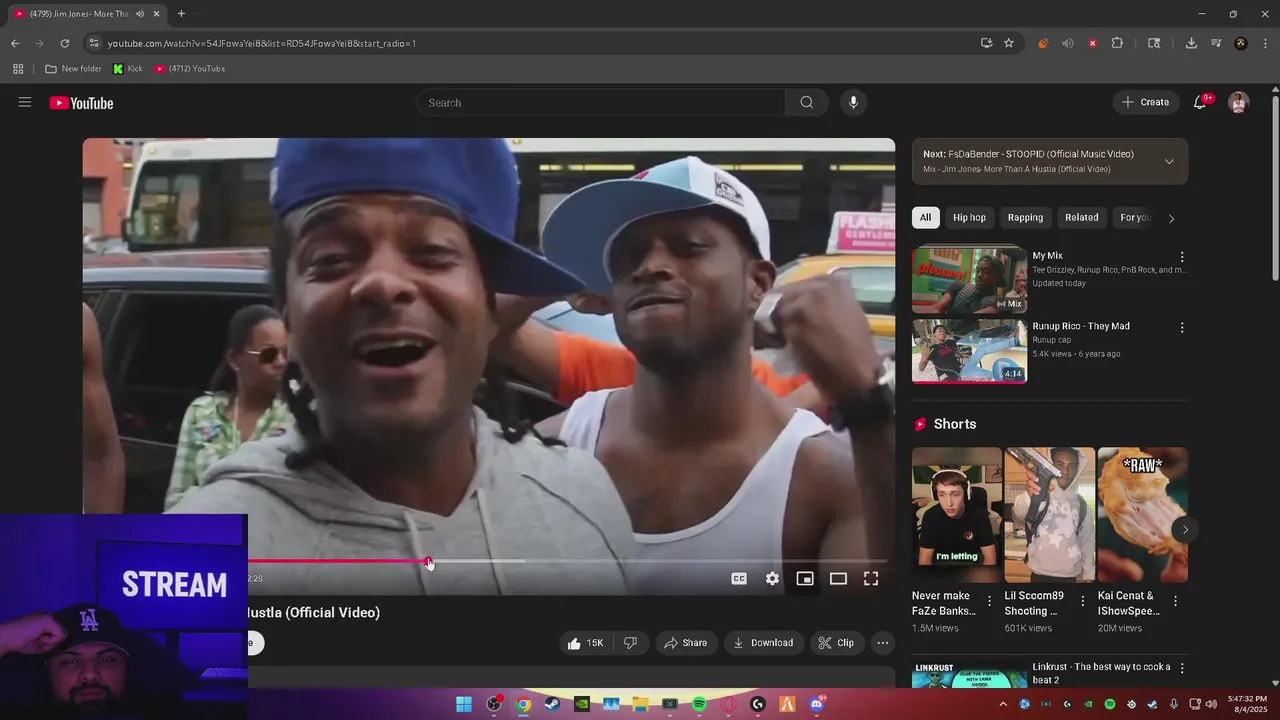This screenshot has height=720, width=1280.
Task: Launch Spotify from the taskbar
Action: pos(699,704)
